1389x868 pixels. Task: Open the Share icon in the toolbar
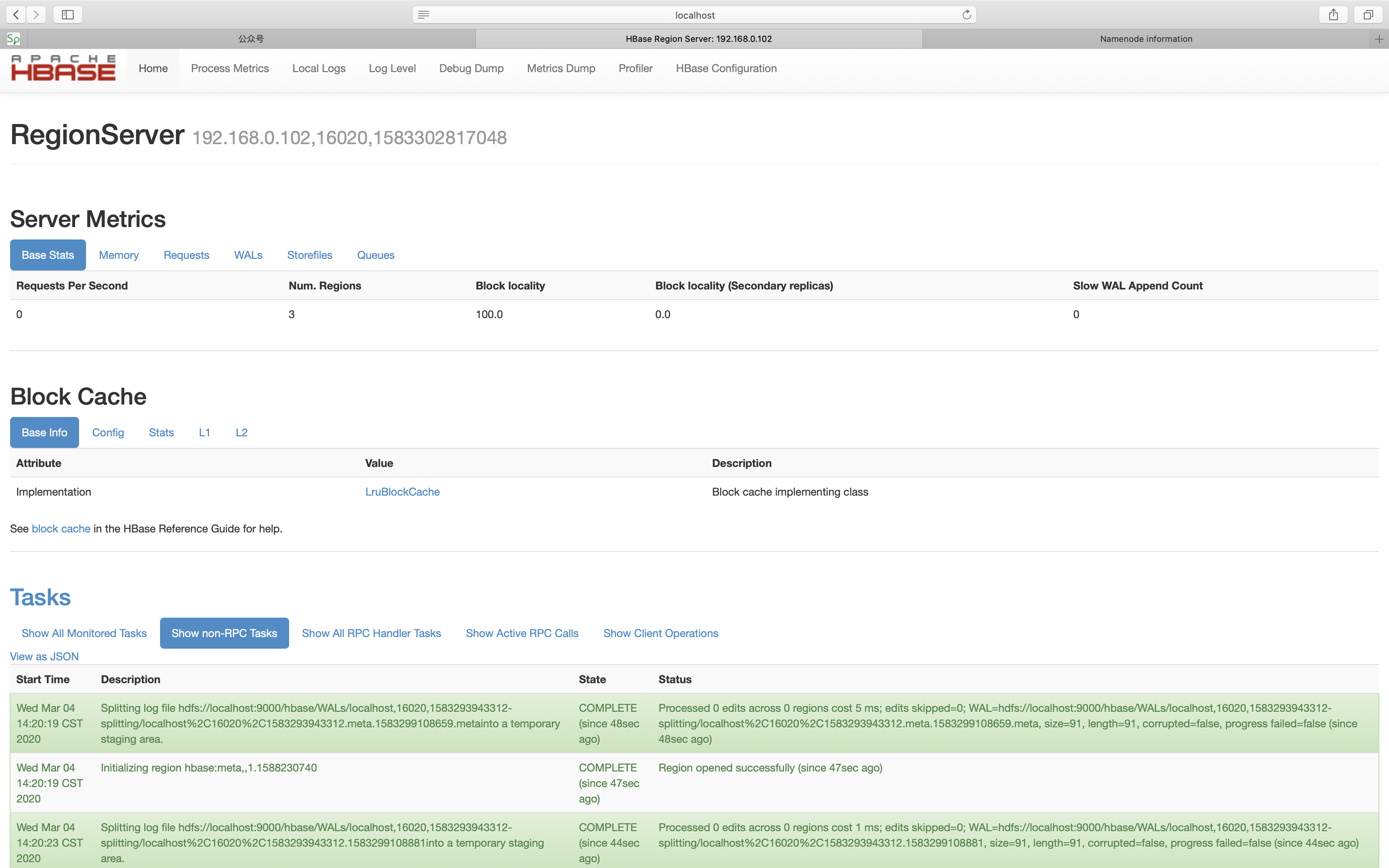point(1333,14)
